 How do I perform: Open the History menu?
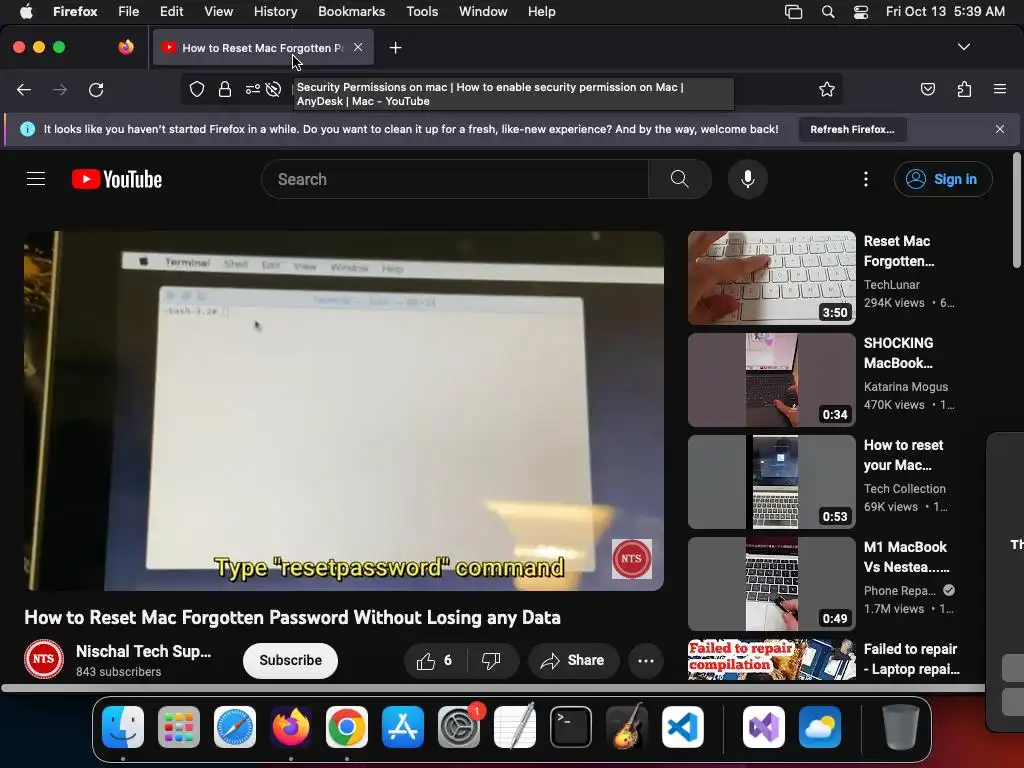275,11
